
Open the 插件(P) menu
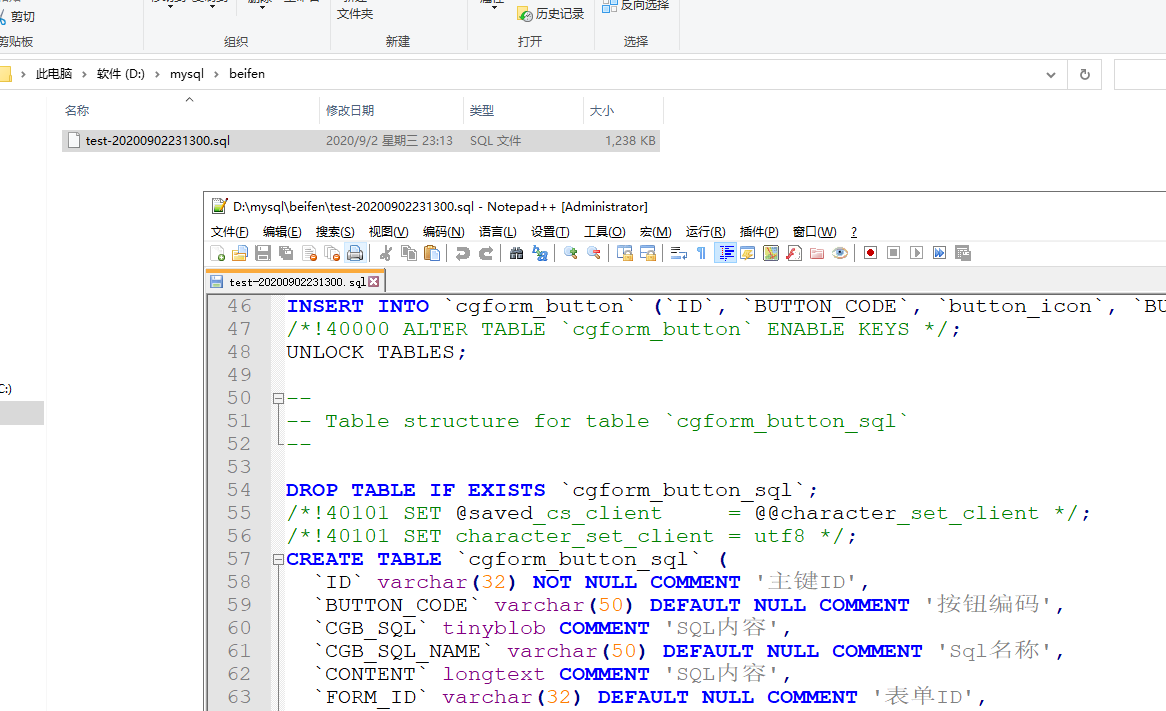[758, 232]
